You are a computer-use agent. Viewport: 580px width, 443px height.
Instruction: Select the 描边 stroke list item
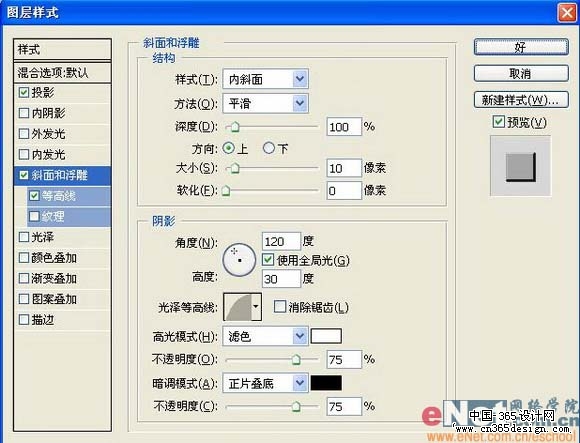62,319
